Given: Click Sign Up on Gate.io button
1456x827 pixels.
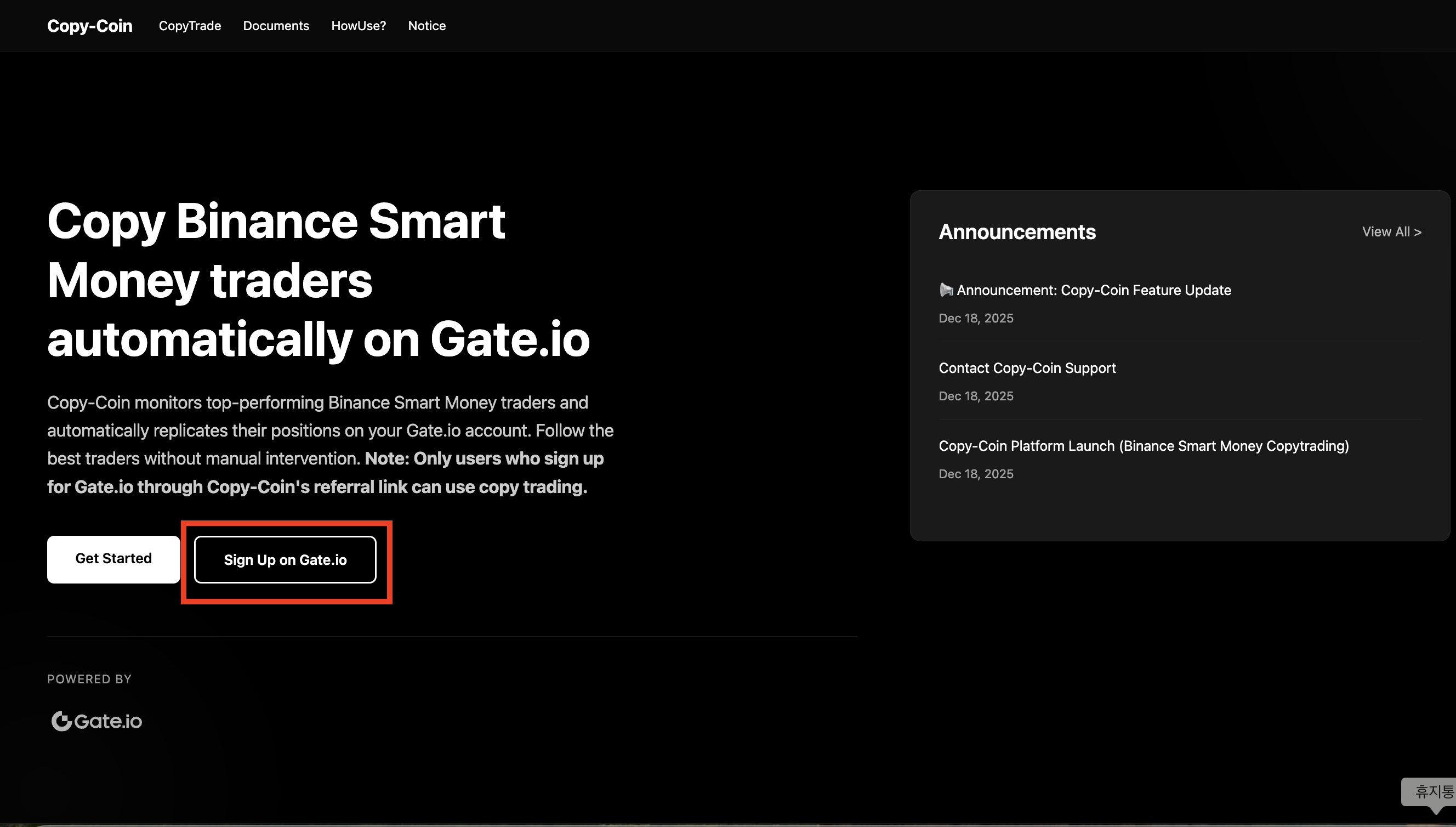Looking at the screenshot, I should click(285, 559).
